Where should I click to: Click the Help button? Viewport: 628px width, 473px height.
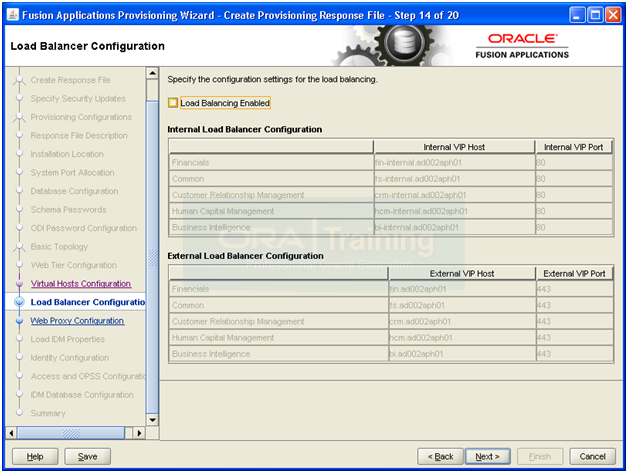tap(35, 456)
